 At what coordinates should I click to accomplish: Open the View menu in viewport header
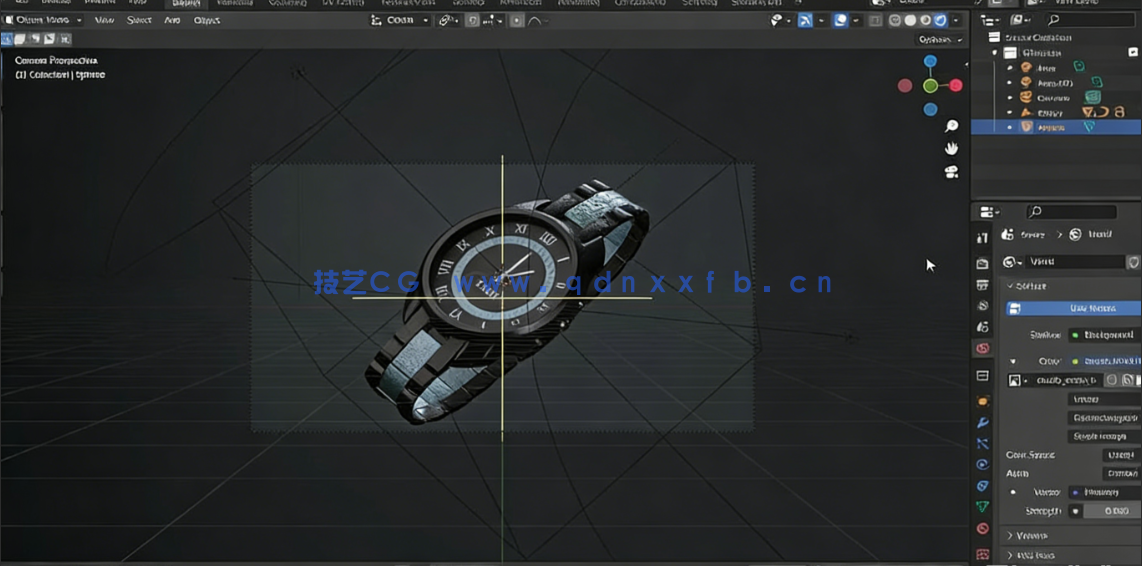104,20
